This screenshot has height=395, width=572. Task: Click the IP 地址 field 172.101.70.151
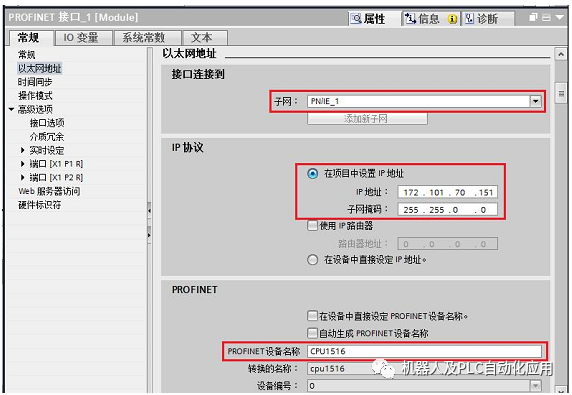click(x=448, y=192)
